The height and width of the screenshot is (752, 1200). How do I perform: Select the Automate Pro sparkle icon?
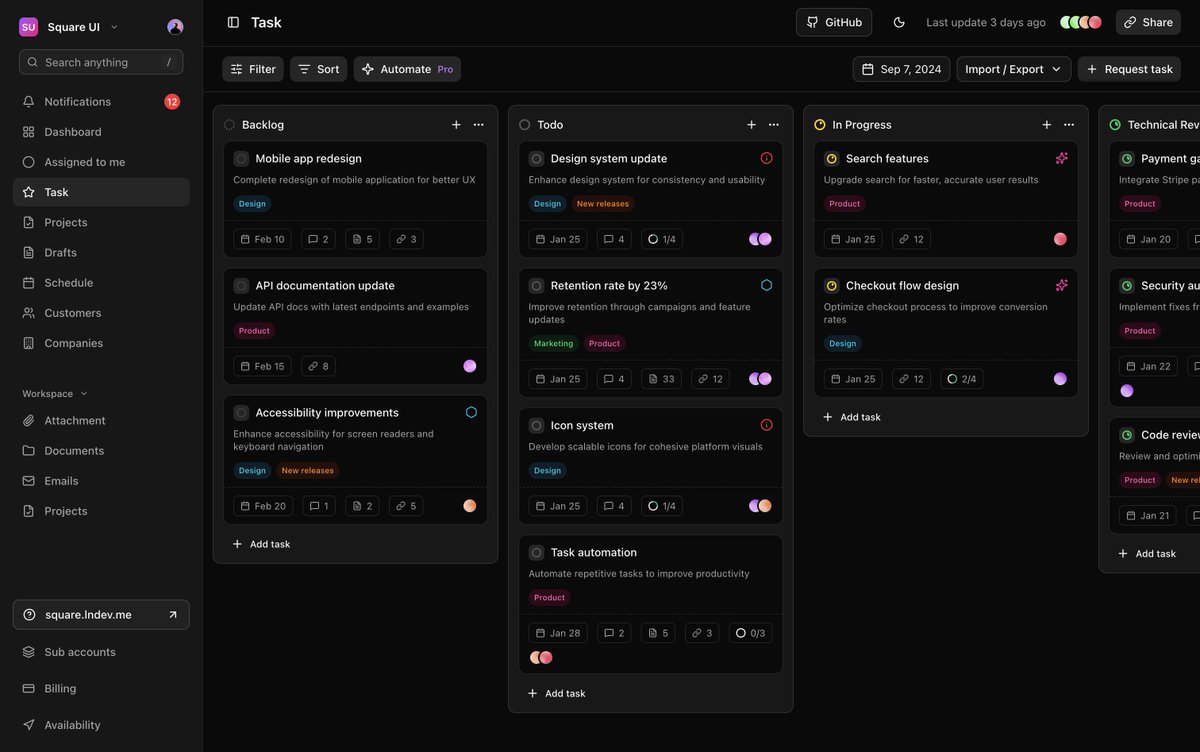point(369,68)
